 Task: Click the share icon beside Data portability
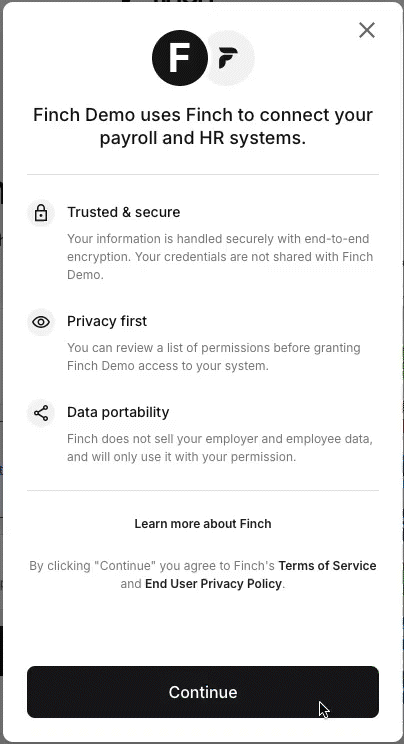pos(41,413)
